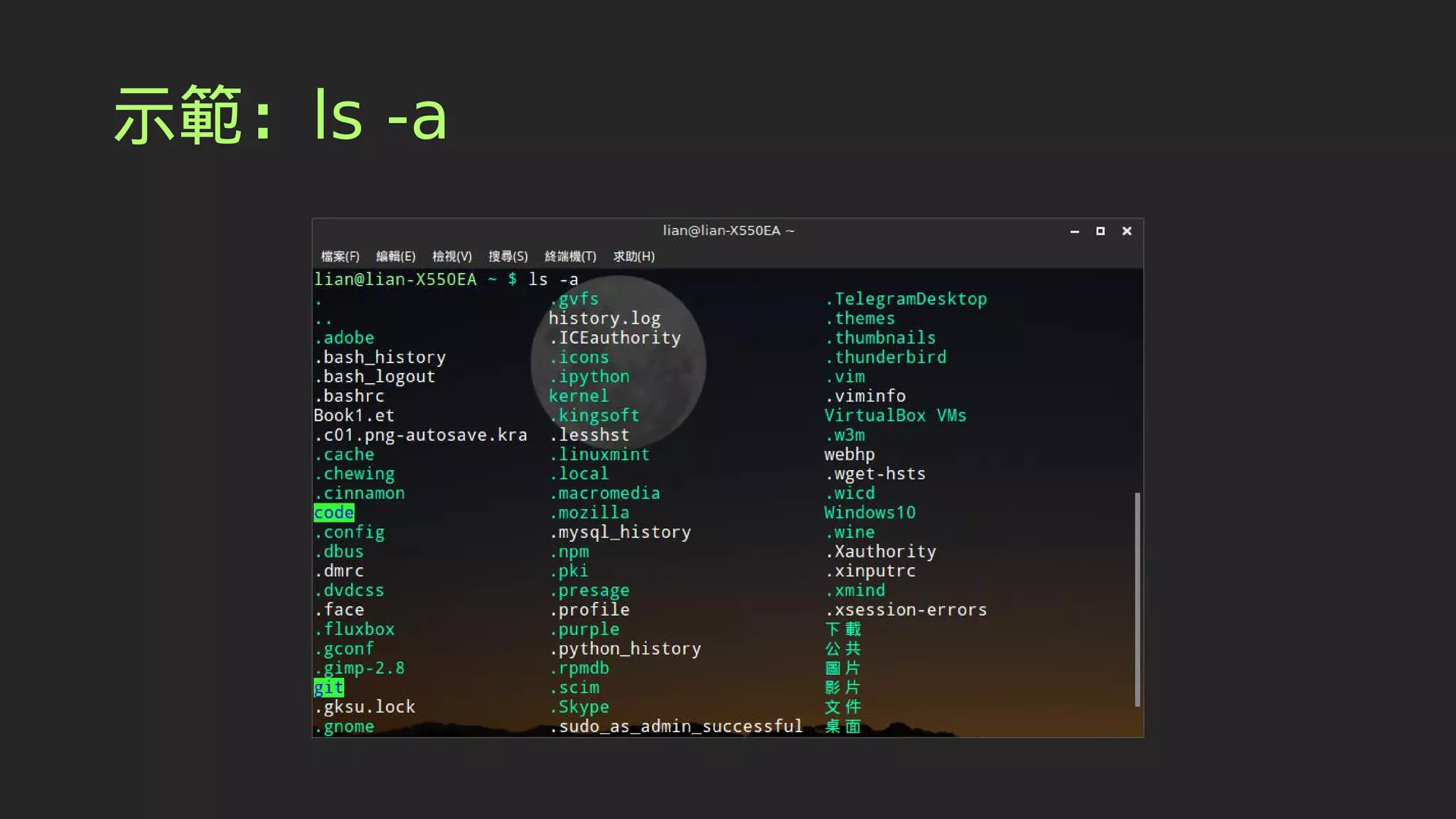The height and width of the screenshot is (819, 1456).
Task: Select the '文件' directory name
Action: click(843, 707)
